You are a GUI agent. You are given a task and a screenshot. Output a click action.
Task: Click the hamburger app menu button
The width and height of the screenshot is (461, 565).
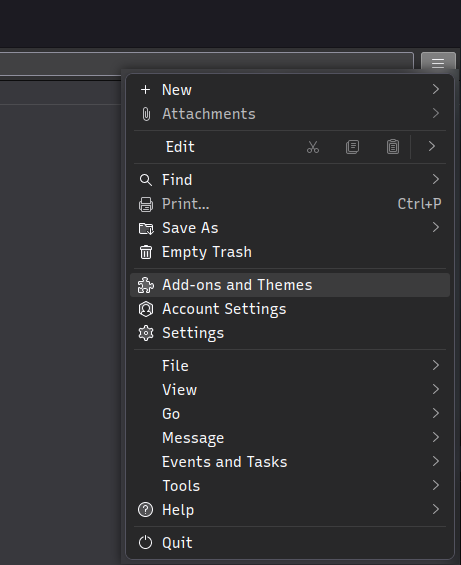click(x=438, y=62)
